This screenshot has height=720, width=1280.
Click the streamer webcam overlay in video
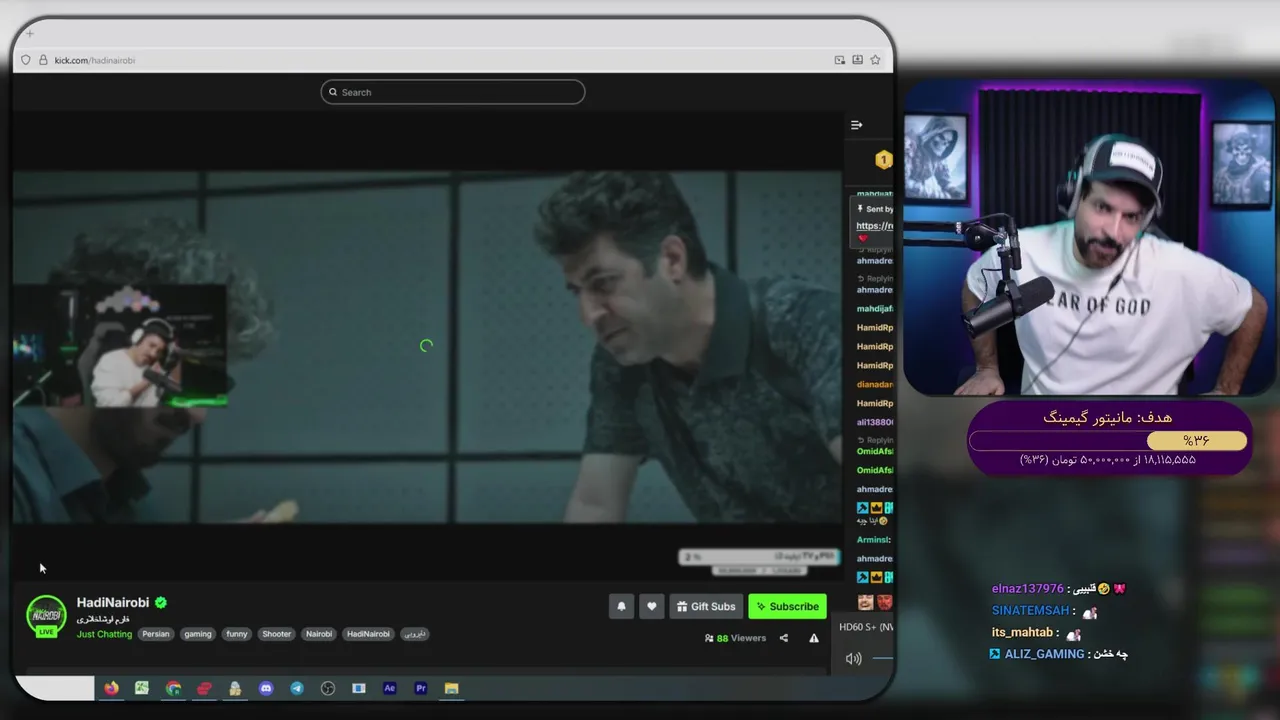coord(122,345)
